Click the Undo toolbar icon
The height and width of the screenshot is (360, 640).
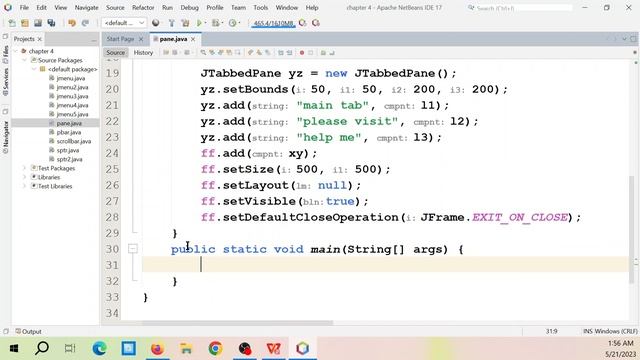click(72, 23)
